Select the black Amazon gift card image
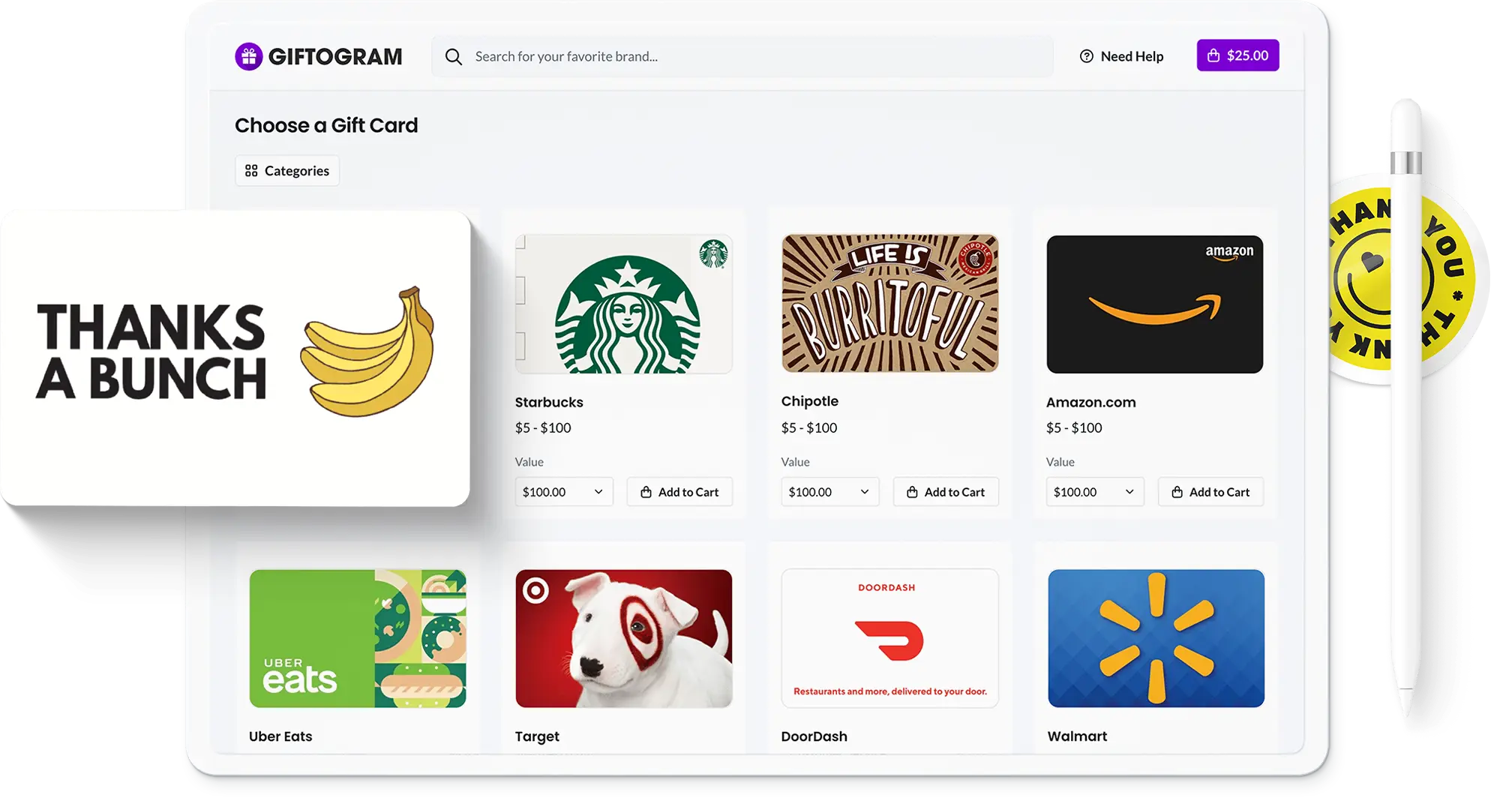Viewport: 1512px width, 798px height. point(1155,304)
